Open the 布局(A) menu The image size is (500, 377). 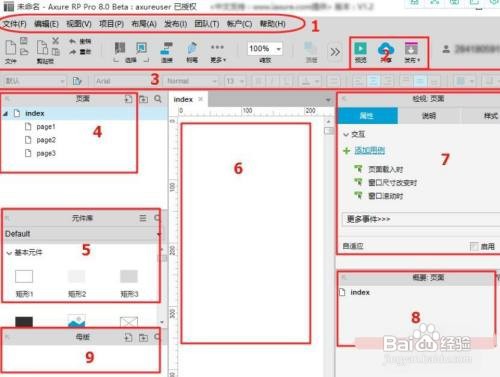pyautogui.click(x=144, y=24)
